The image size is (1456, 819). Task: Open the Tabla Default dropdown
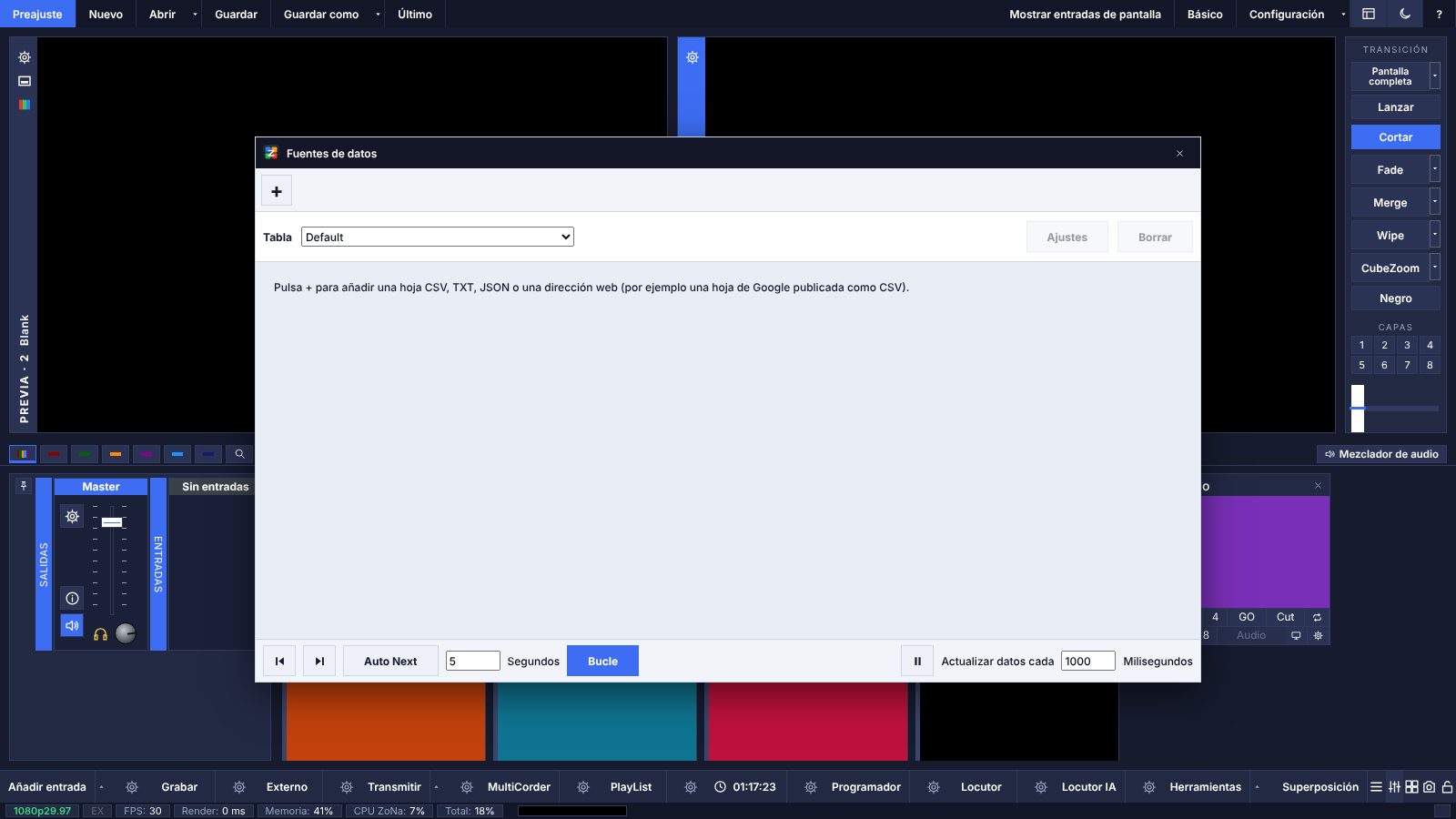438,237
